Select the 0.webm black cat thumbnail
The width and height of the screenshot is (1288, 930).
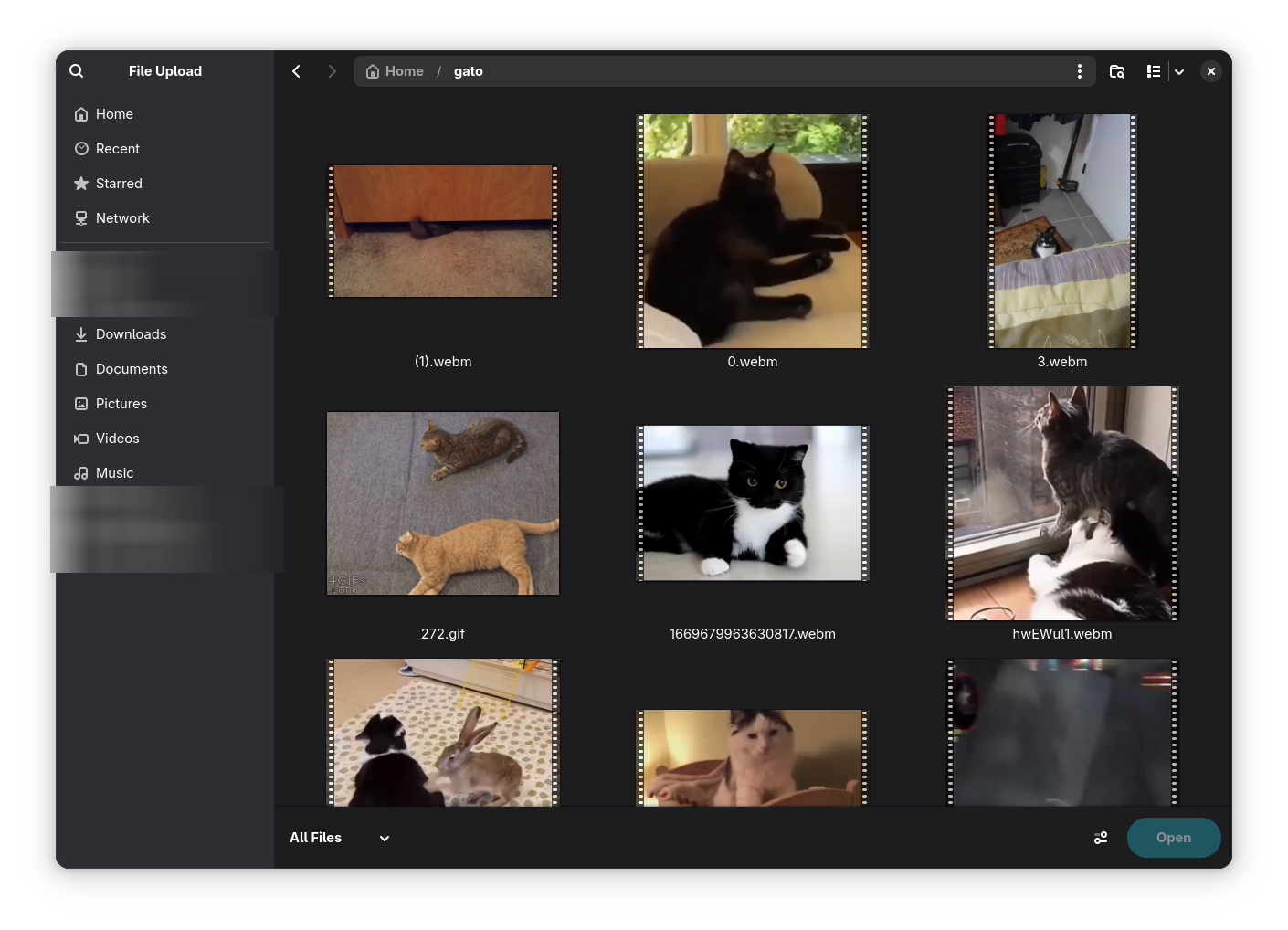click(x=753, y=231)
